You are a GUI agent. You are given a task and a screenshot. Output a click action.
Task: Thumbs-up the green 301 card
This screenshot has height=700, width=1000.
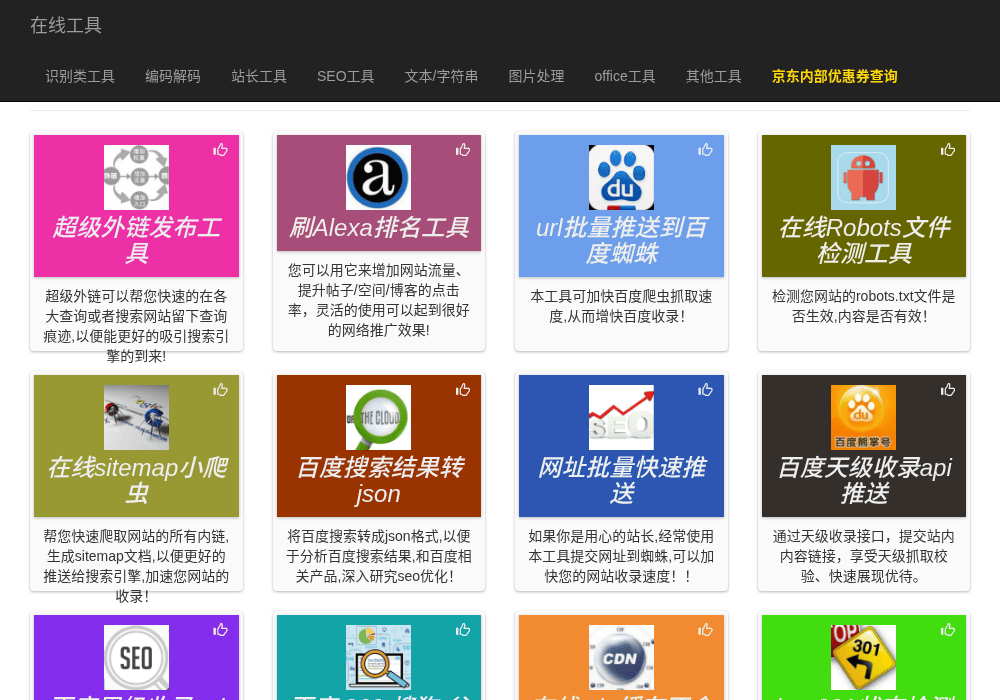click(x=948, y=630)
